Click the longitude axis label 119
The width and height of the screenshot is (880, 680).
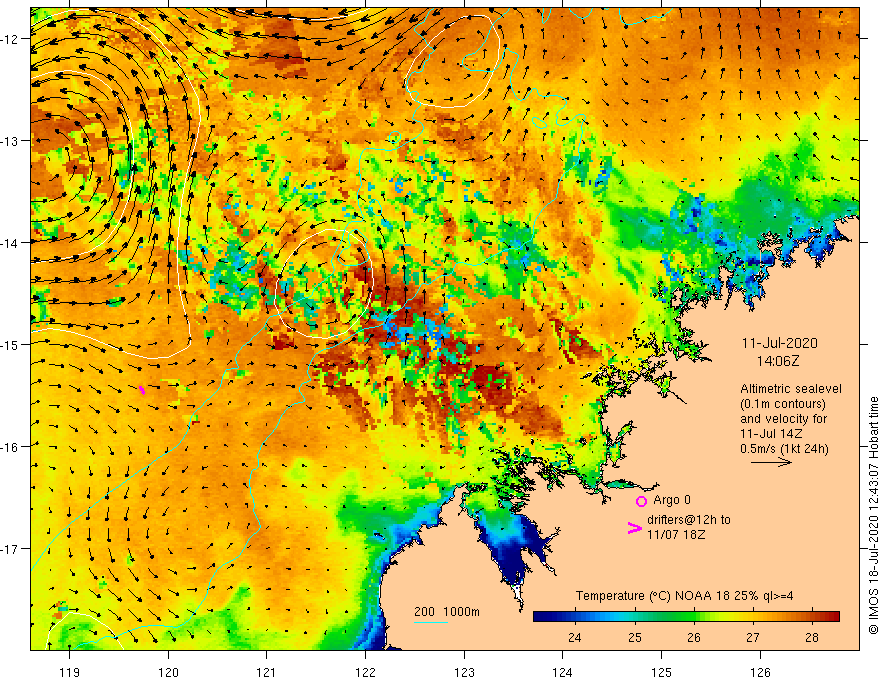pyautogui.click(x=70, y=672)
